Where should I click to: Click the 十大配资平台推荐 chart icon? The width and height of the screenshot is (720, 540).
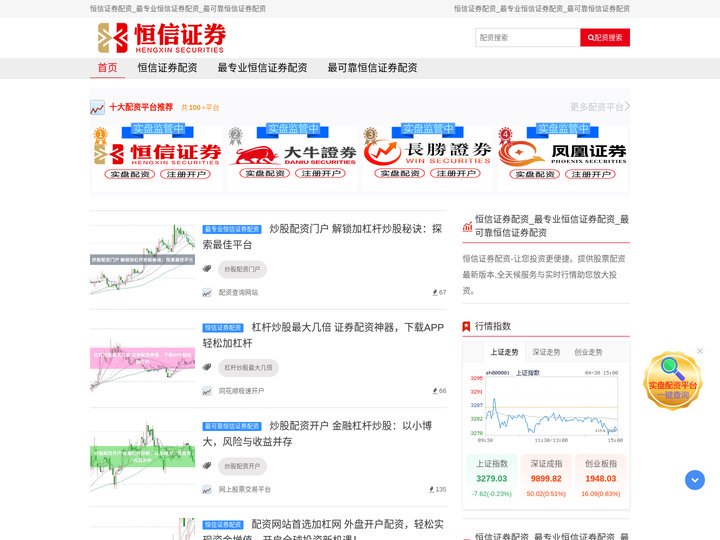(97, 107)
